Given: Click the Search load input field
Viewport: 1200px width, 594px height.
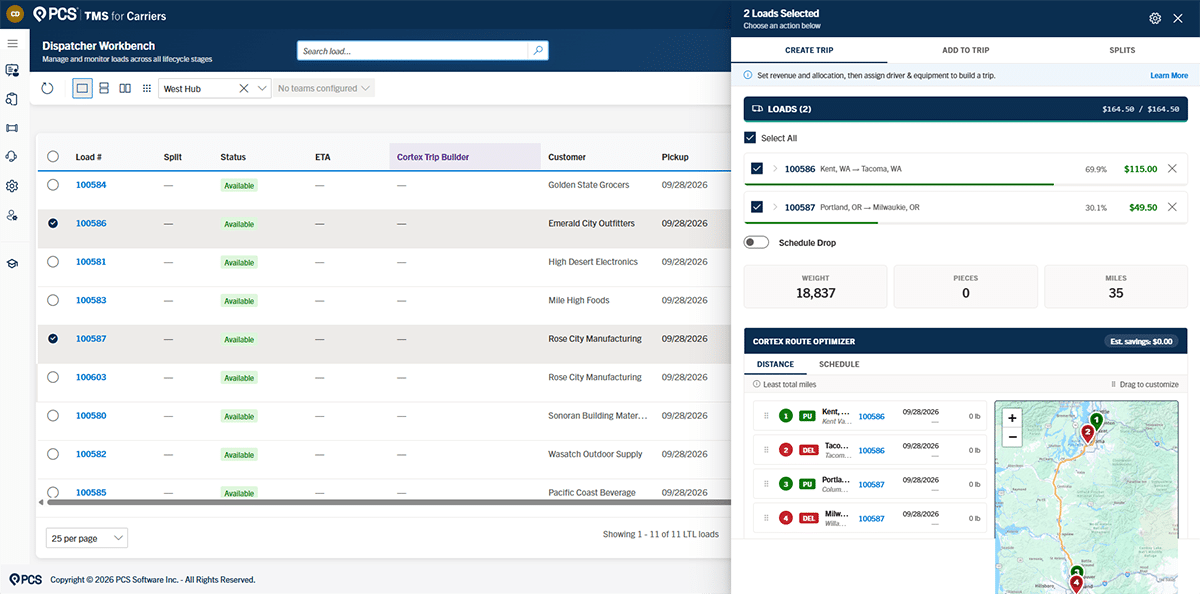Looking at the screenshot, I should pyautogui.click(x=412, y=50).
